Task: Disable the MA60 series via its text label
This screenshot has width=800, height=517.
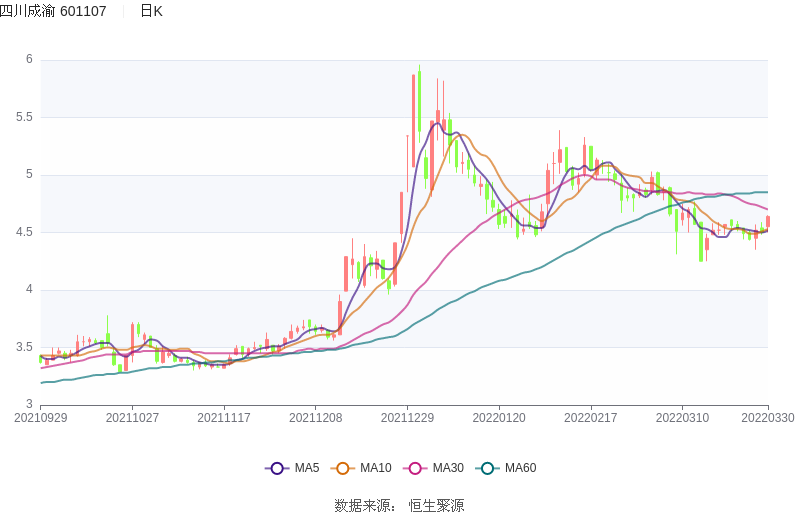Action: coord(520,468)
